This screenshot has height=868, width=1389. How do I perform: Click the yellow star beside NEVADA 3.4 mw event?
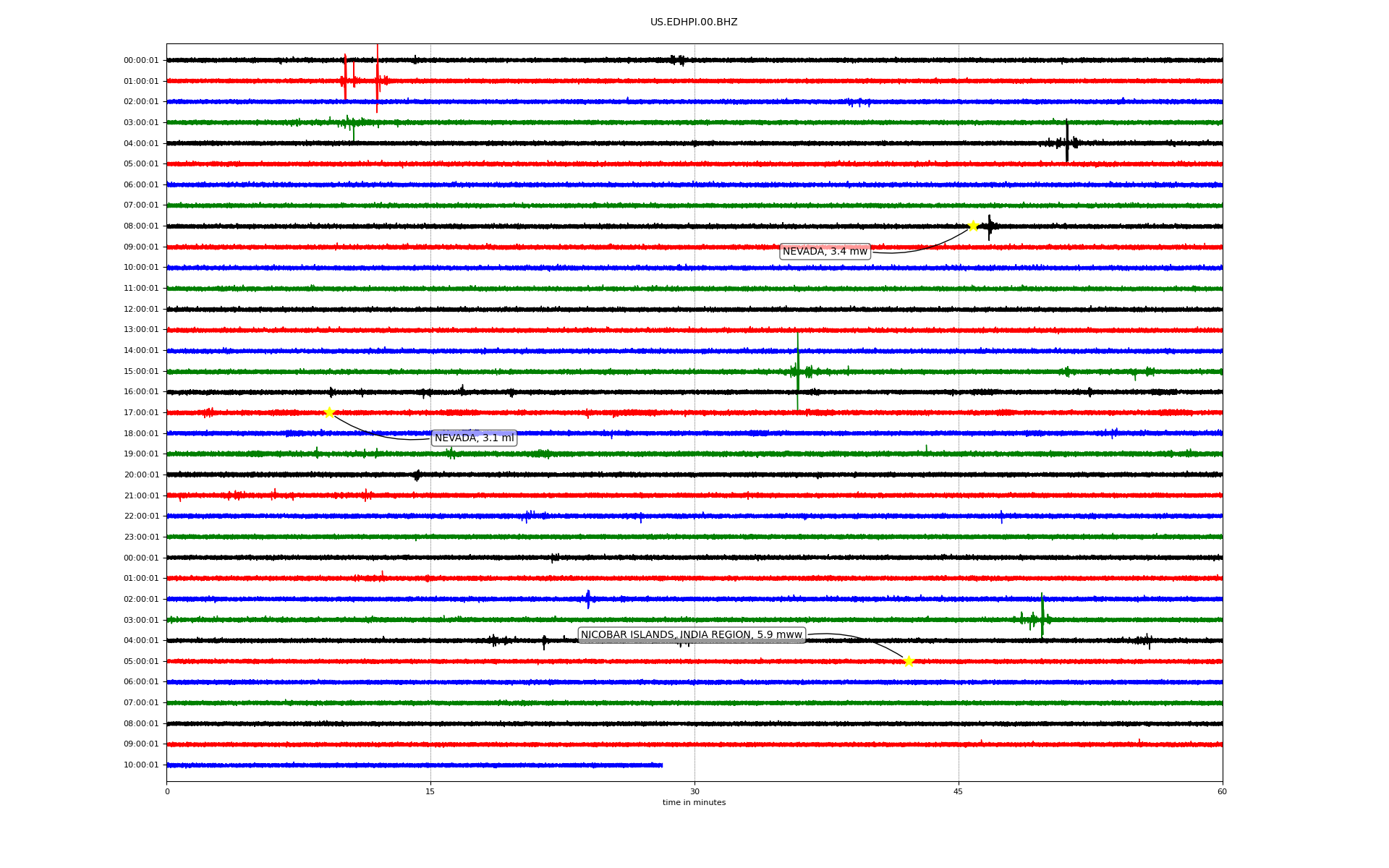(973, 226)
